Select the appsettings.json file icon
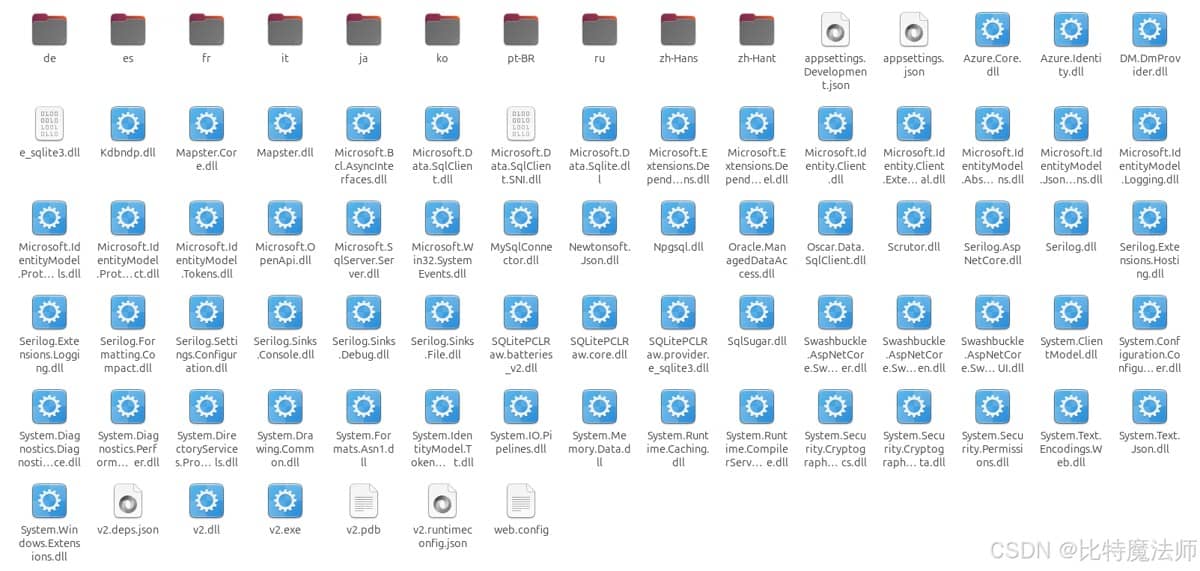Image resolution: width=1200 pixels, height=571 pixels. click(x=914, y=30)
